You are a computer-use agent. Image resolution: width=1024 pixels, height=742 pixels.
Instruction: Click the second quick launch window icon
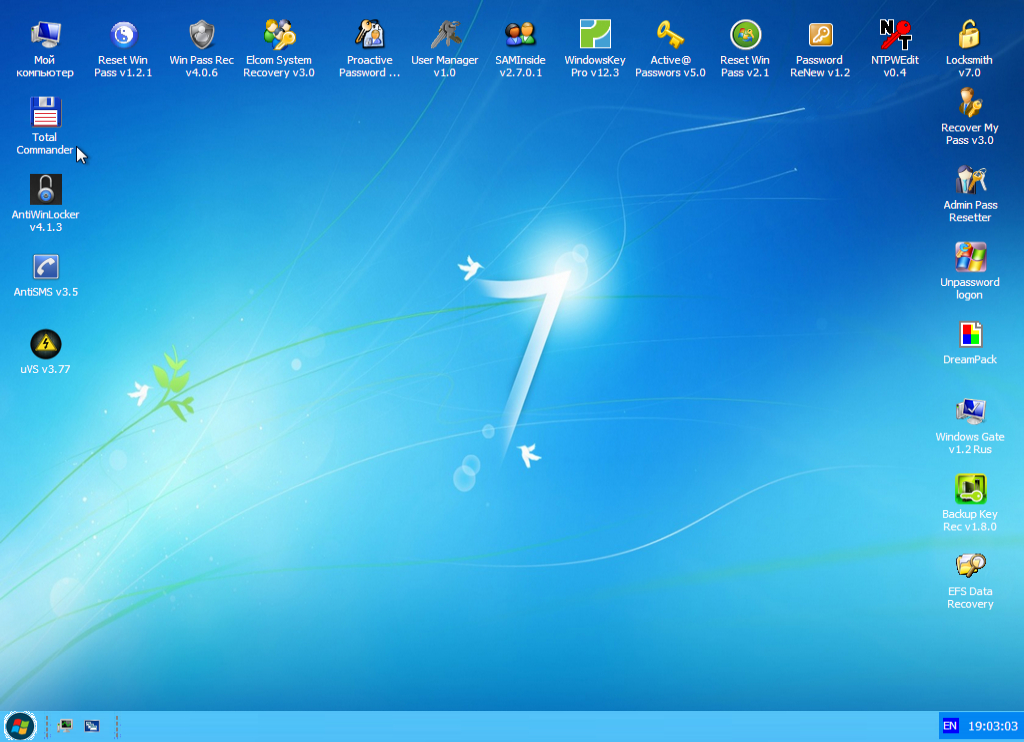(x=92, y=726)
